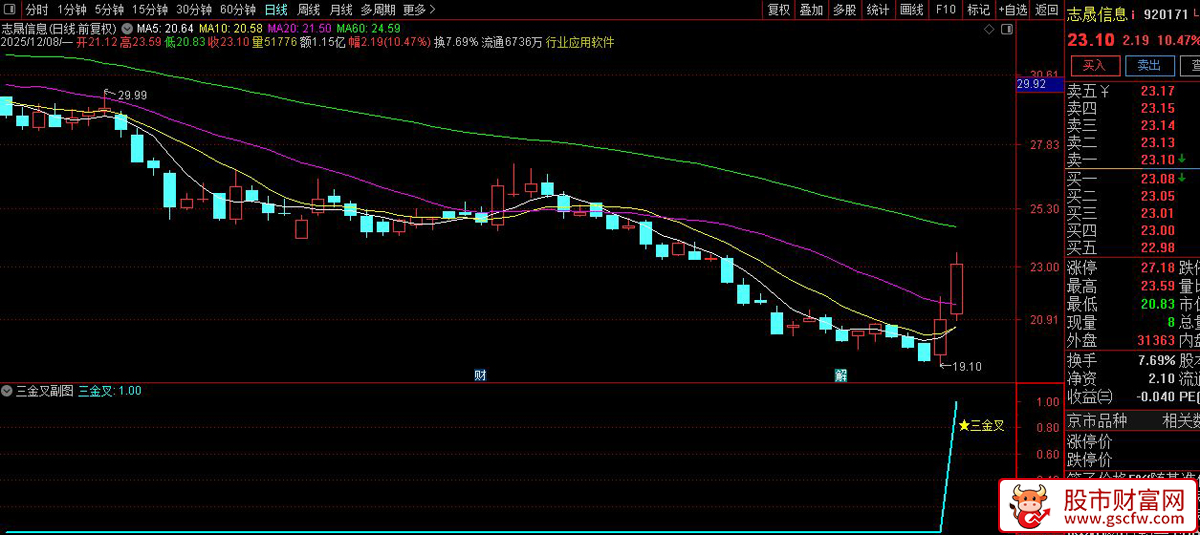Click the 涨停 value 27.18

point(1157,267)
